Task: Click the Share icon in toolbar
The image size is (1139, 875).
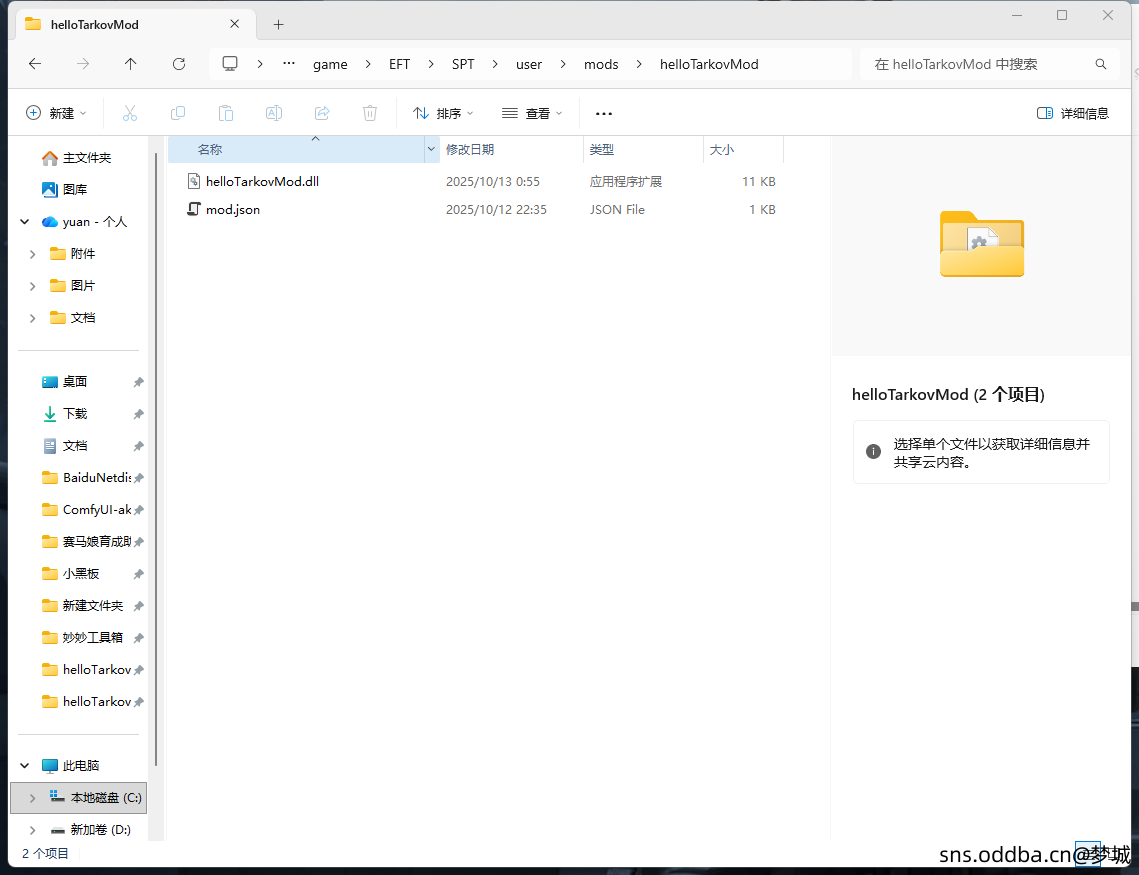Action: click(322, 113)
